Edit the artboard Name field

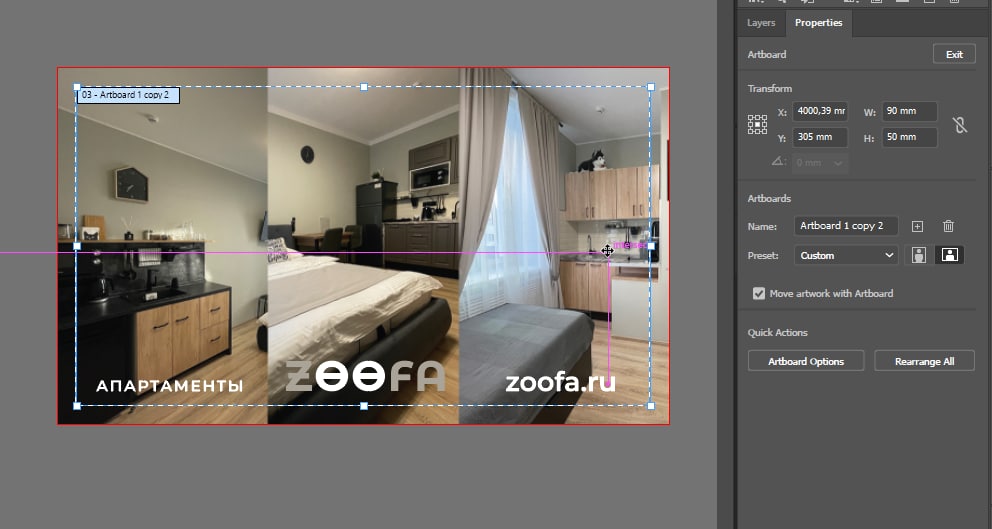pyautogui.click(x=846, y=226)
